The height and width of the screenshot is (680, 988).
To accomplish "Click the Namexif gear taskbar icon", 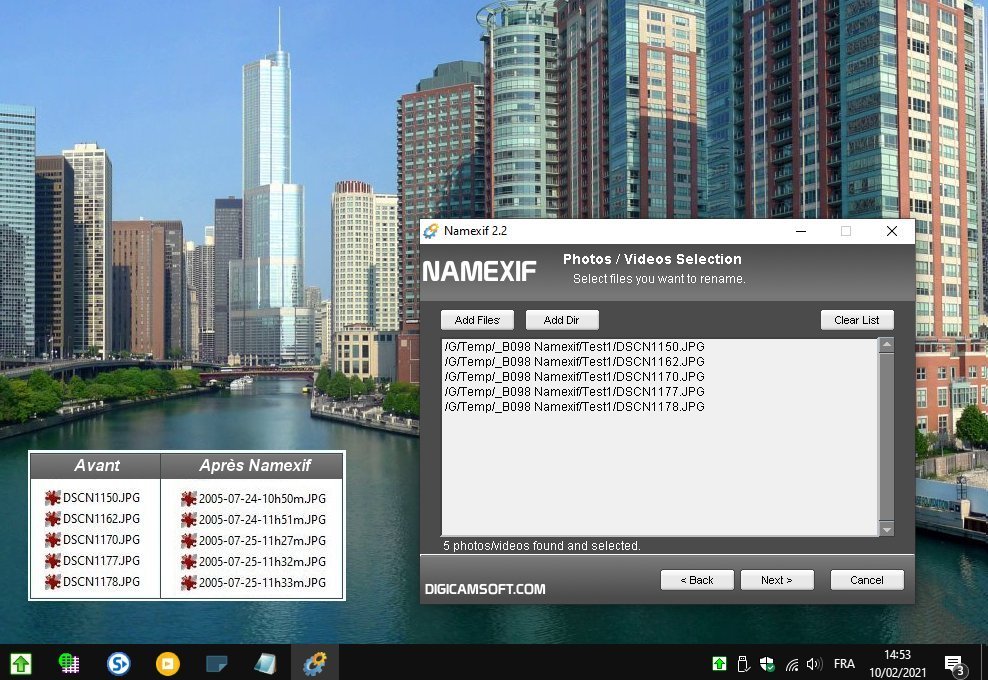I will 314,663.
